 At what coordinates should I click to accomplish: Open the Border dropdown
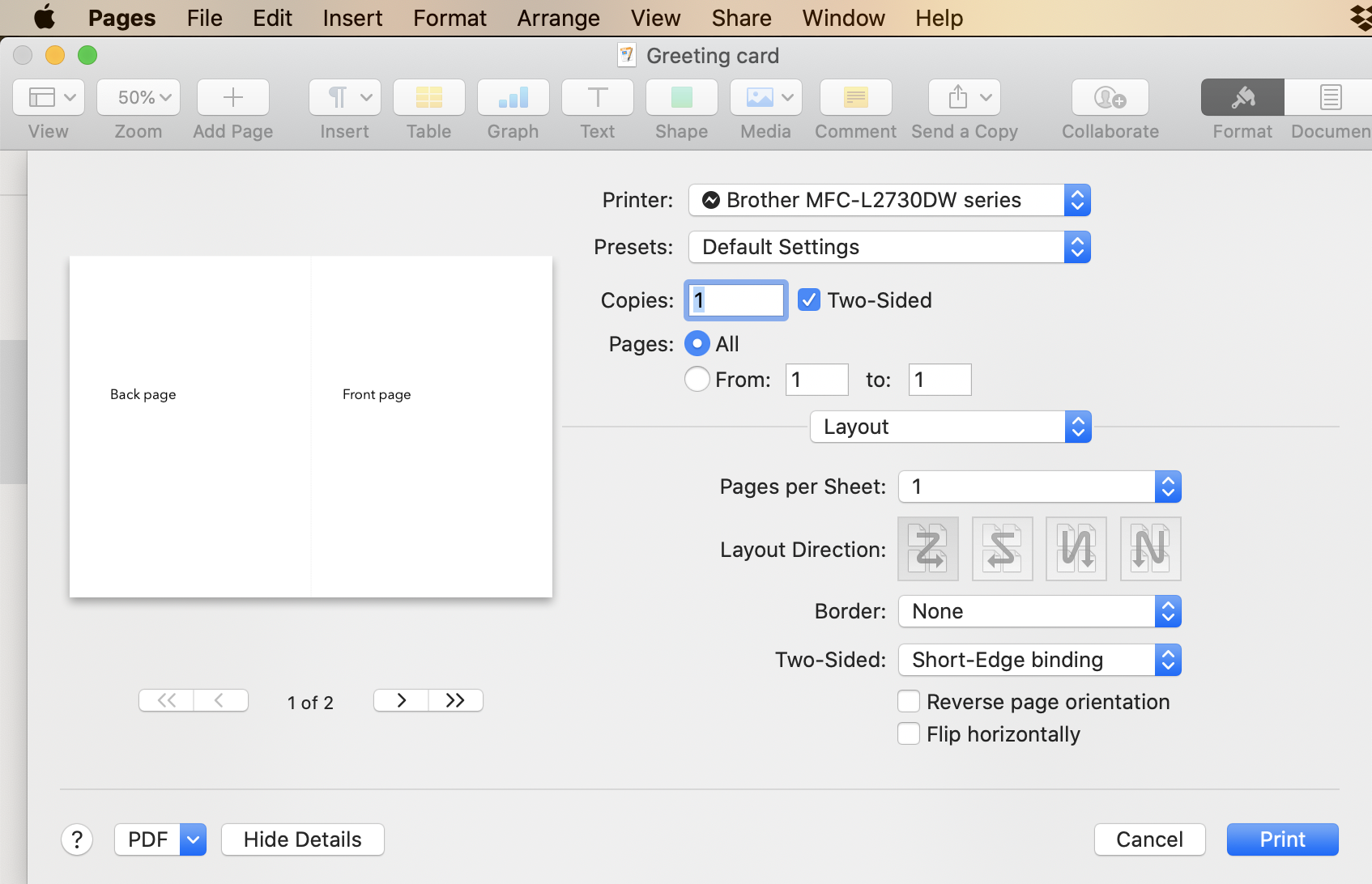click(1040, 611)
